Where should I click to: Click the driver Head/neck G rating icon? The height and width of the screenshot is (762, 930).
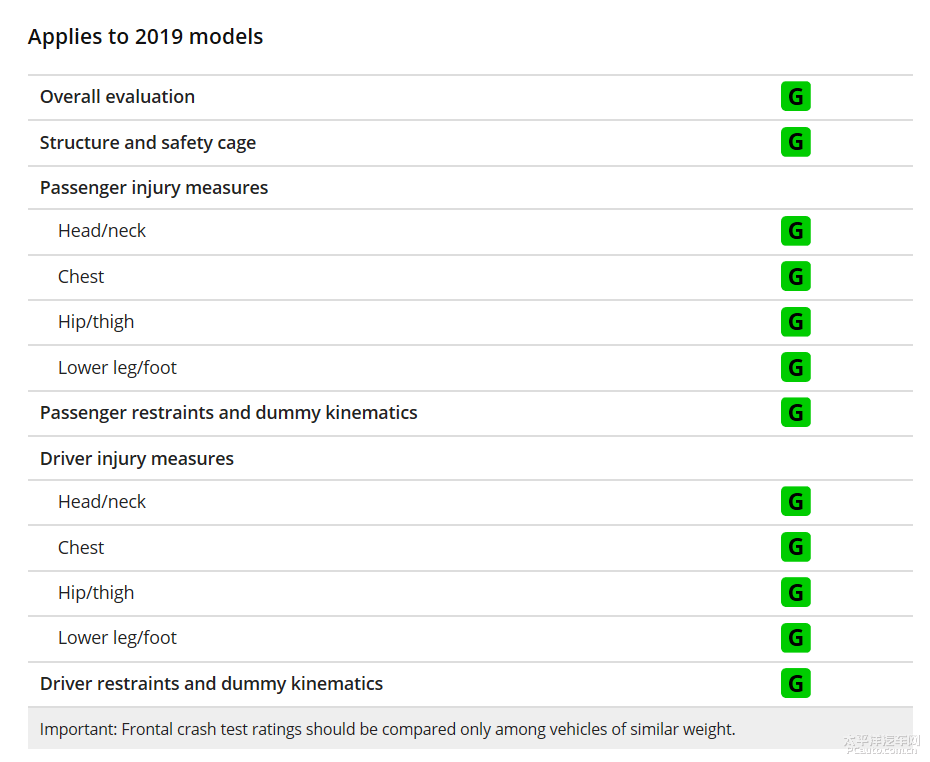795,502
